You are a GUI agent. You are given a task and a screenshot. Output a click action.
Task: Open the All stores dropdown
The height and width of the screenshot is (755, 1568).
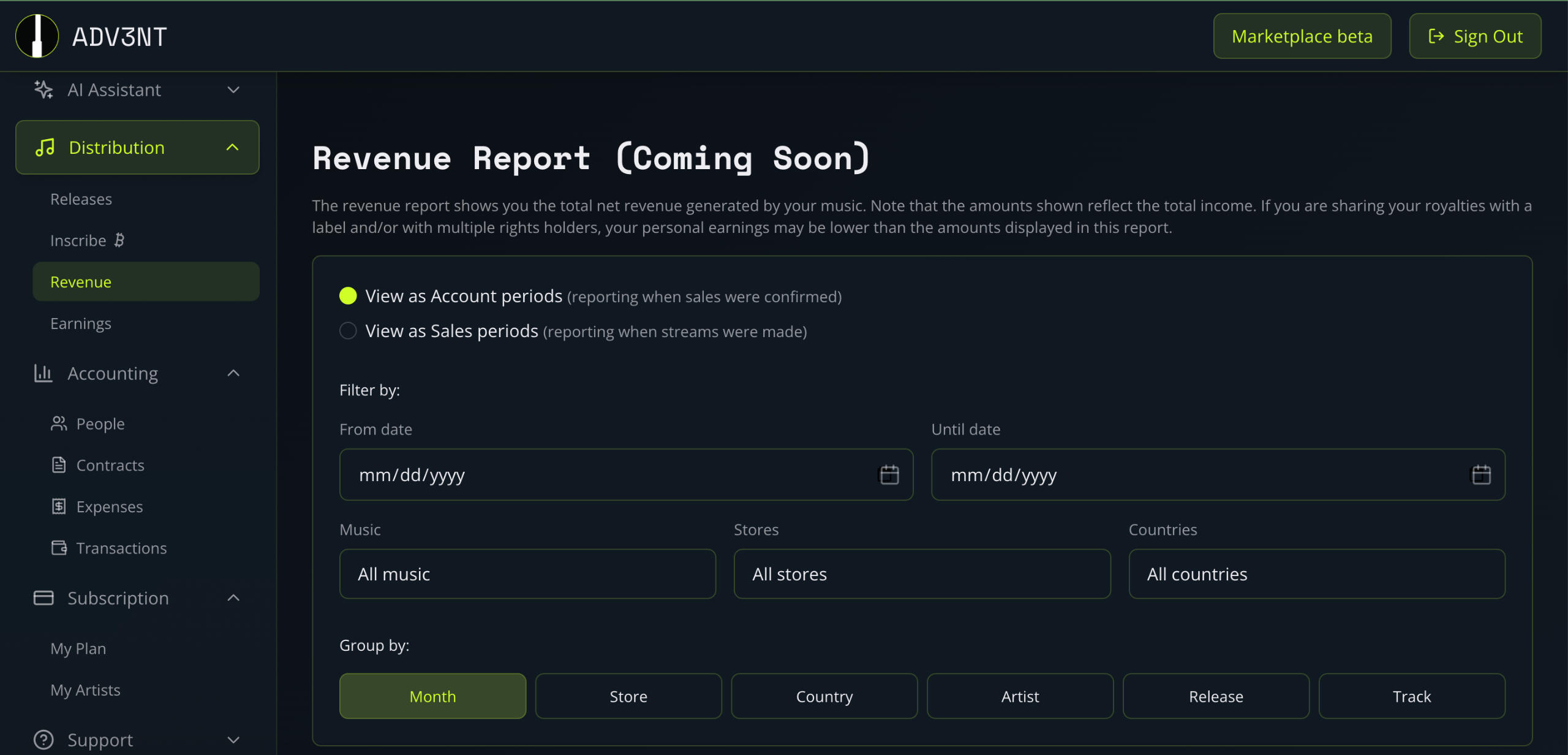[x=921, y=574]
